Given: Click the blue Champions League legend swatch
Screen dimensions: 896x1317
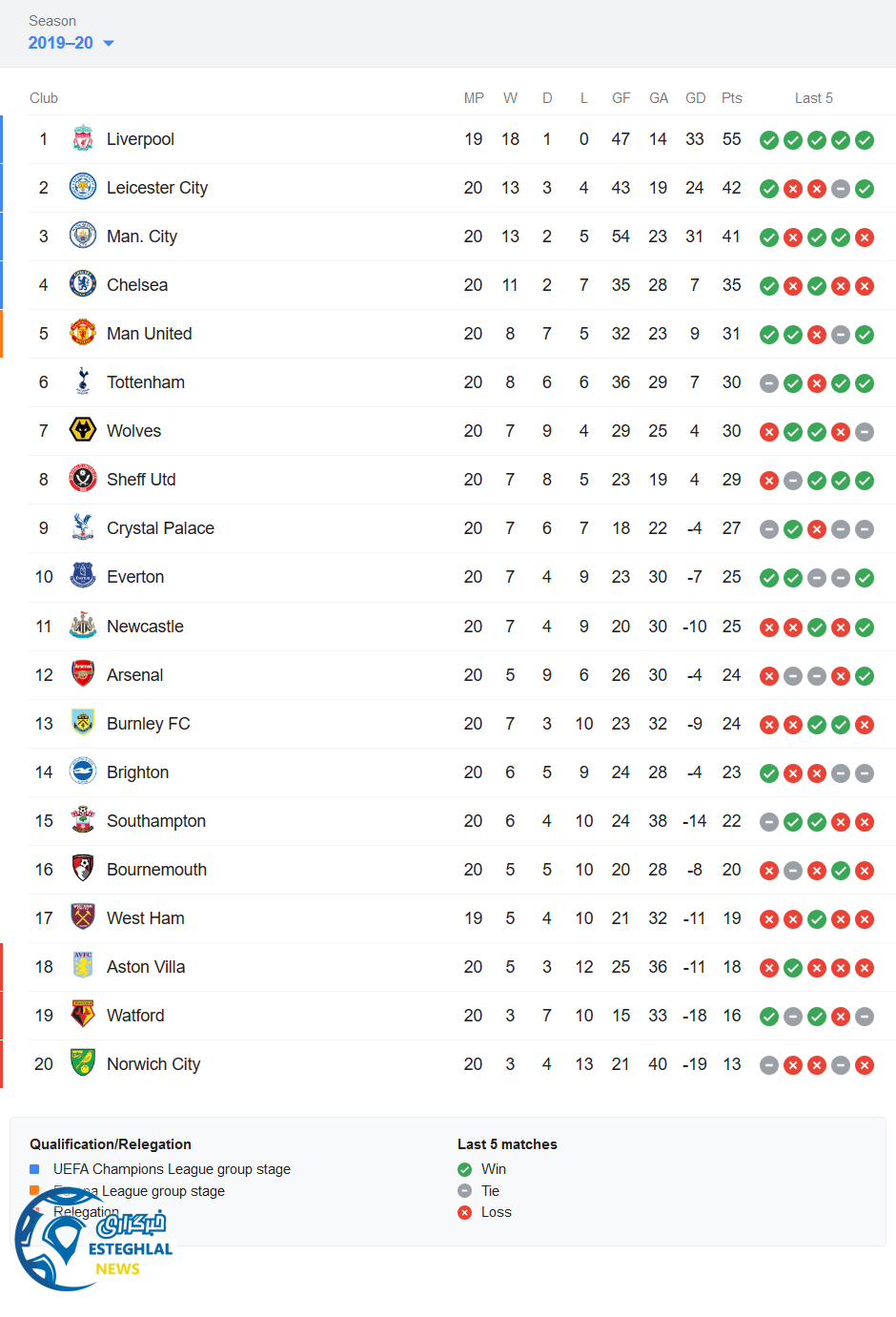Looking at the screenshot, I should click(34, 1169).
